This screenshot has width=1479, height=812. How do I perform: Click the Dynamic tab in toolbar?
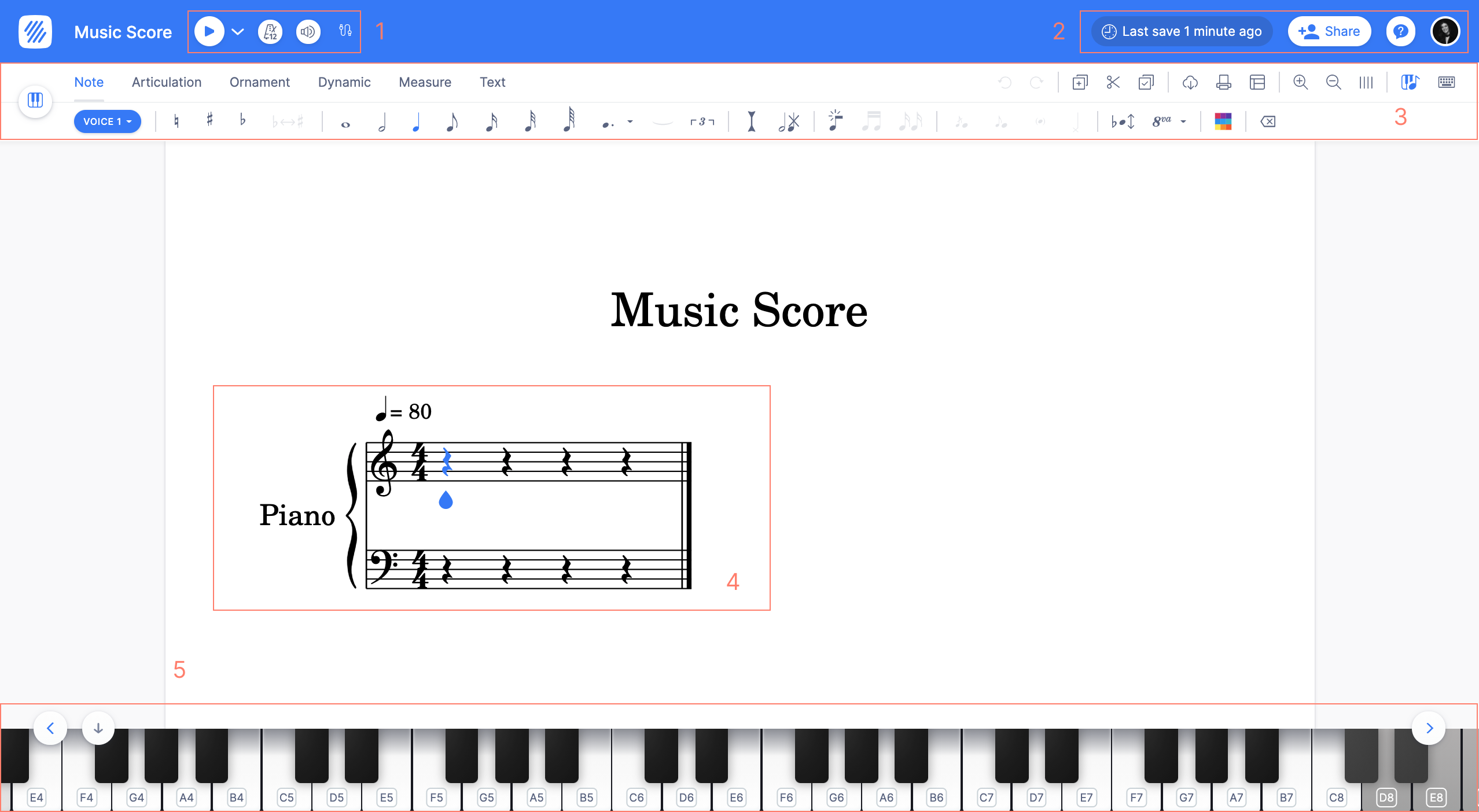click(x=344, y=81)
